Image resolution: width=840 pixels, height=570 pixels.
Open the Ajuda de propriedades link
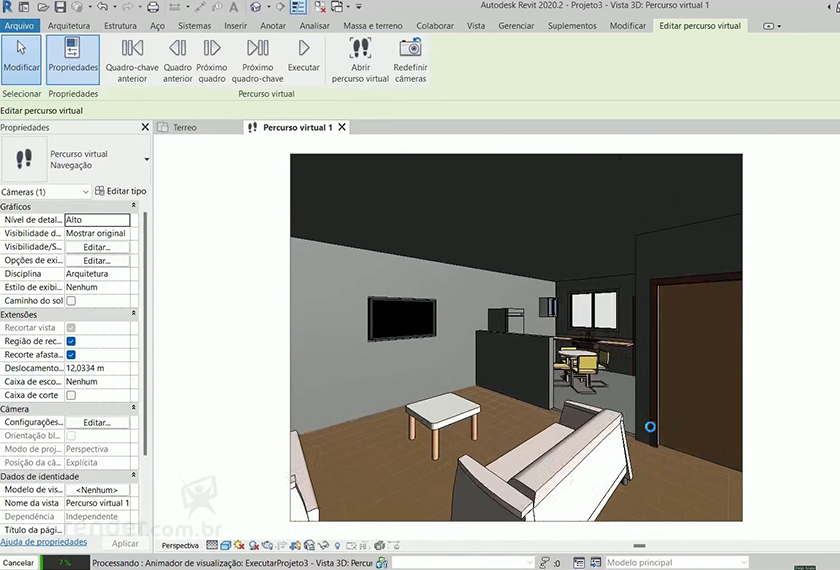(43, 542)
